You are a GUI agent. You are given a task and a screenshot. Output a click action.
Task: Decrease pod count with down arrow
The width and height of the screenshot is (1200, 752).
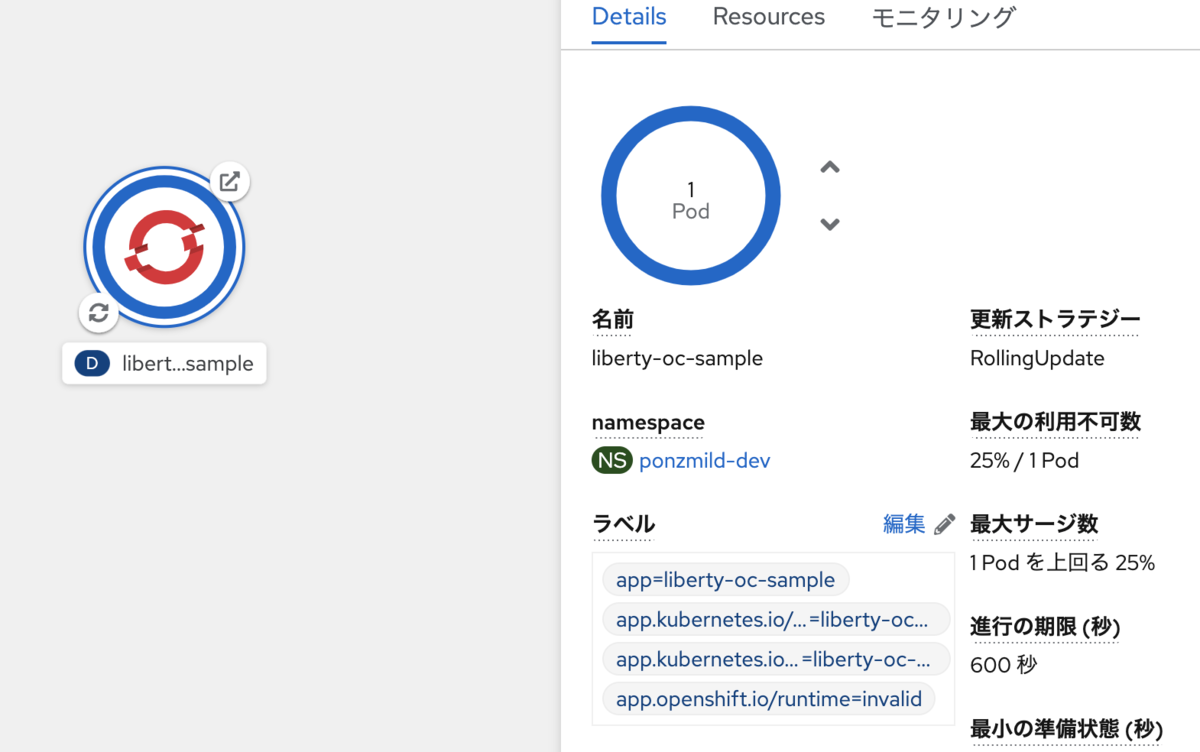(829, 224)
